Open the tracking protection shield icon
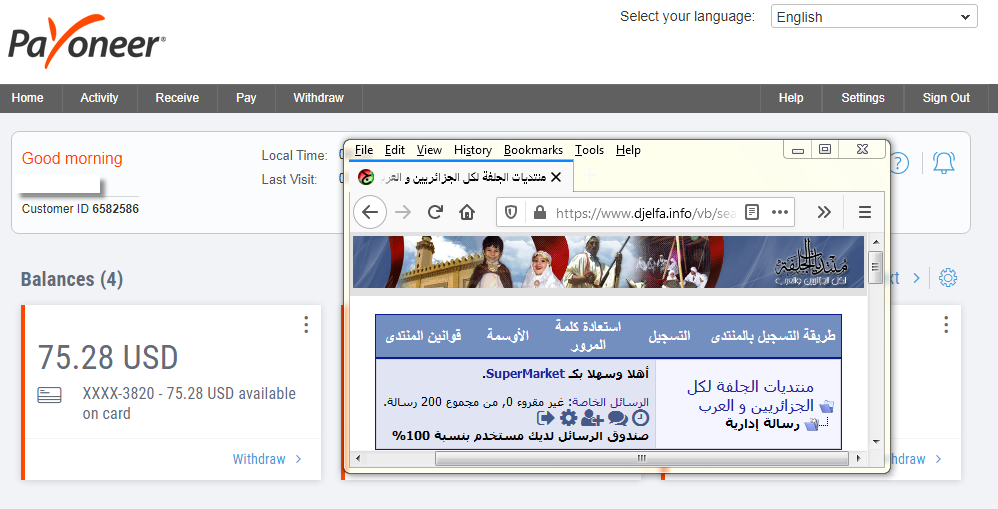Viewport: 998px width, 509px height. pos(510,213)
